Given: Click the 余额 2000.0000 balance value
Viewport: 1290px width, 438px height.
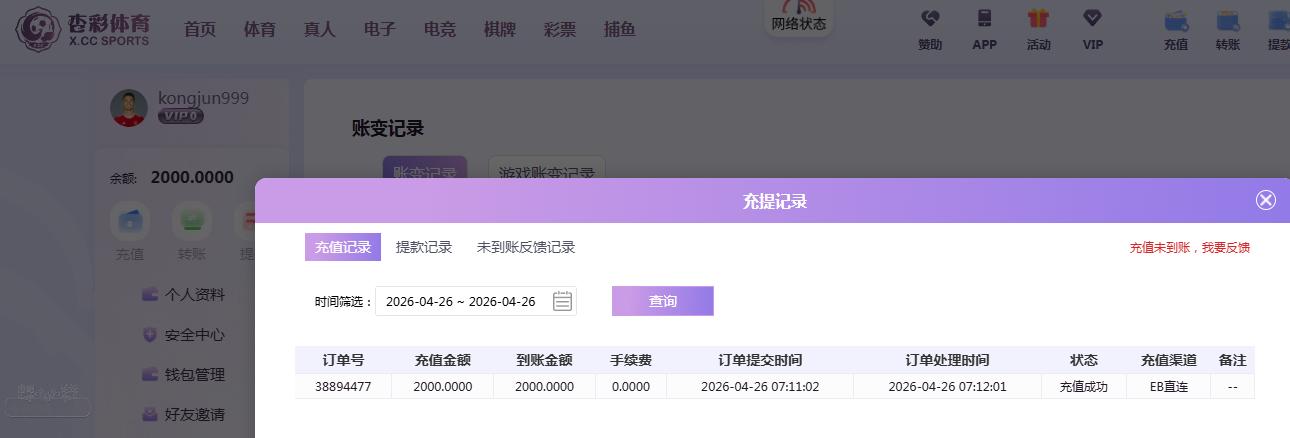Looking at the screenshot, I should 192,178.
